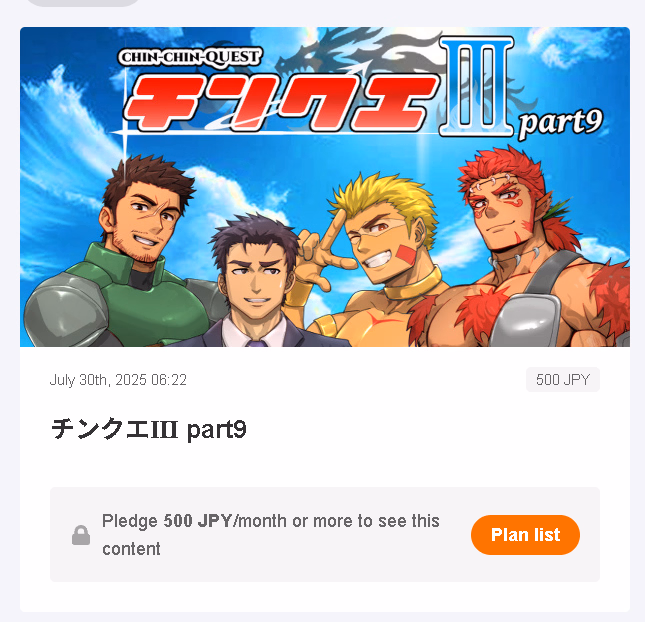The width and height of the screenshot is (645, 622).
Task: Click the blond character's gold choker
Action: coord(413,285)
